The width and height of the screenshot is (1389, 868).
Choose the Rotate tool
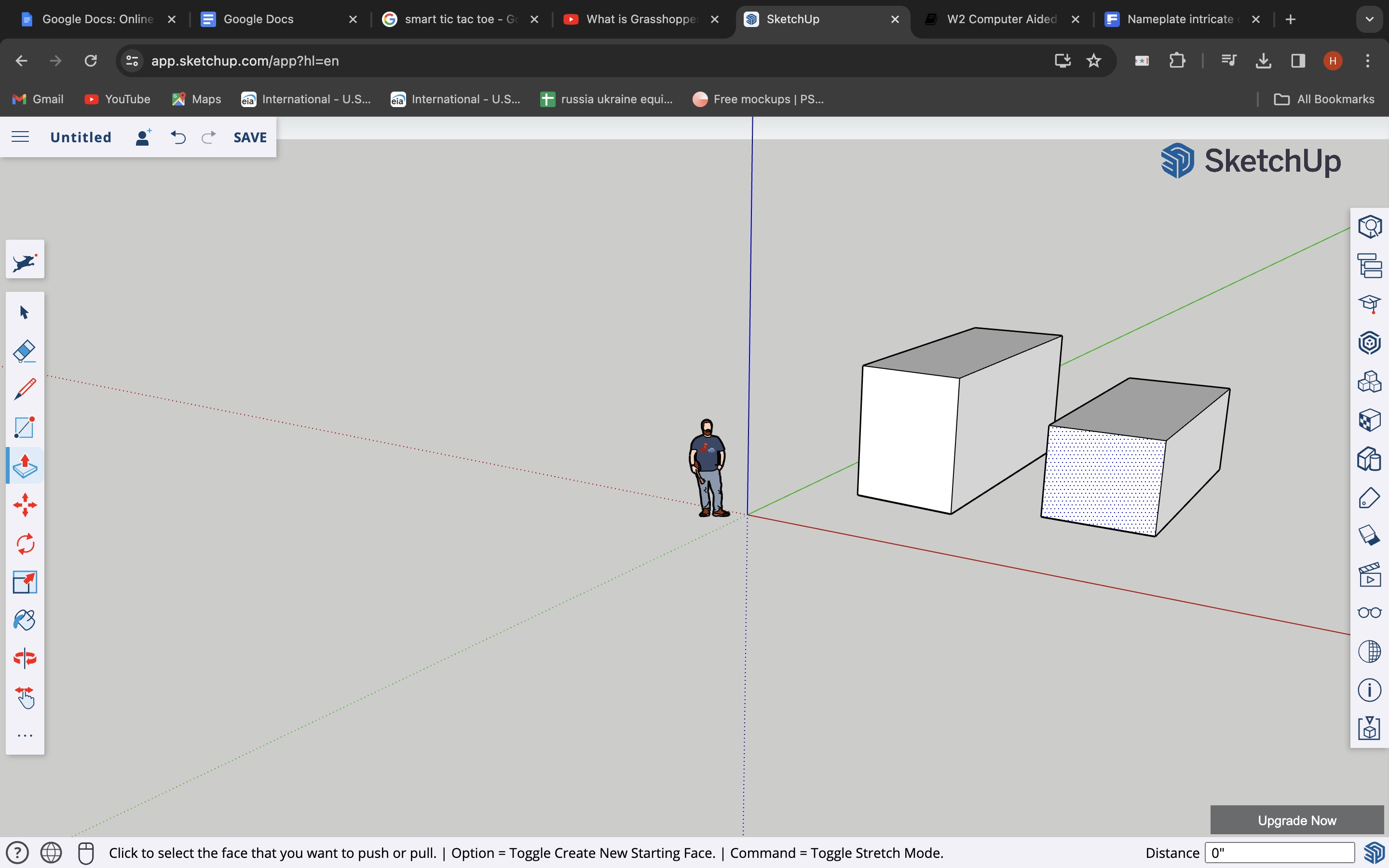25,543
